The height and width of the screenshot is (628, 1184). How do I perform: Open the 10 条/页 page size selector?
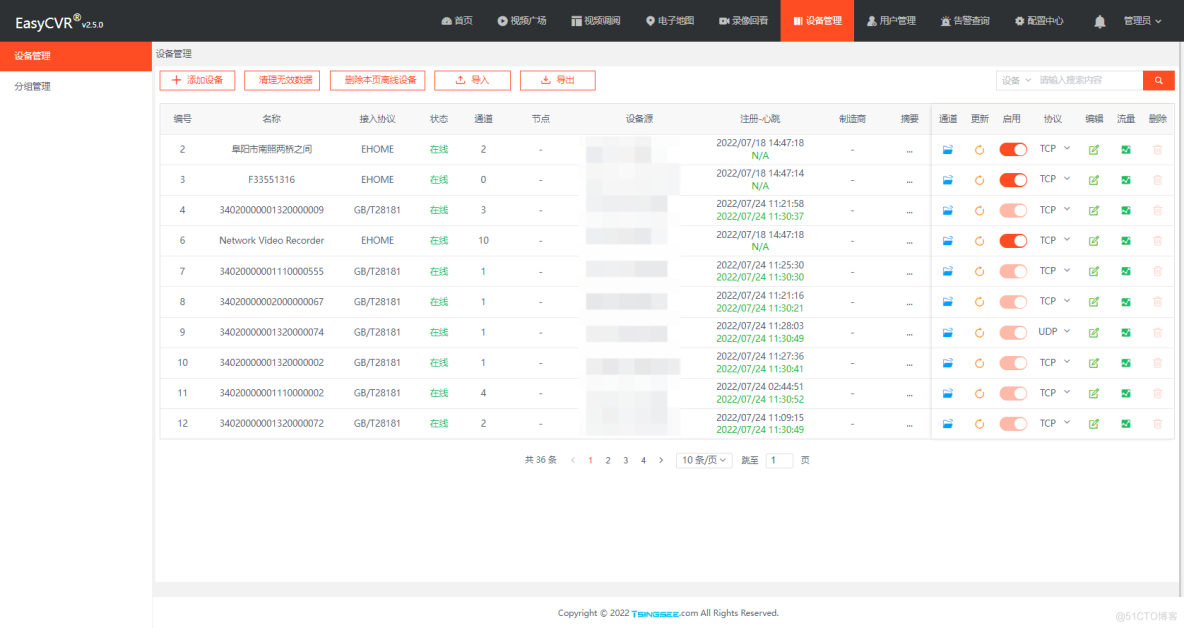coord(703,460)
